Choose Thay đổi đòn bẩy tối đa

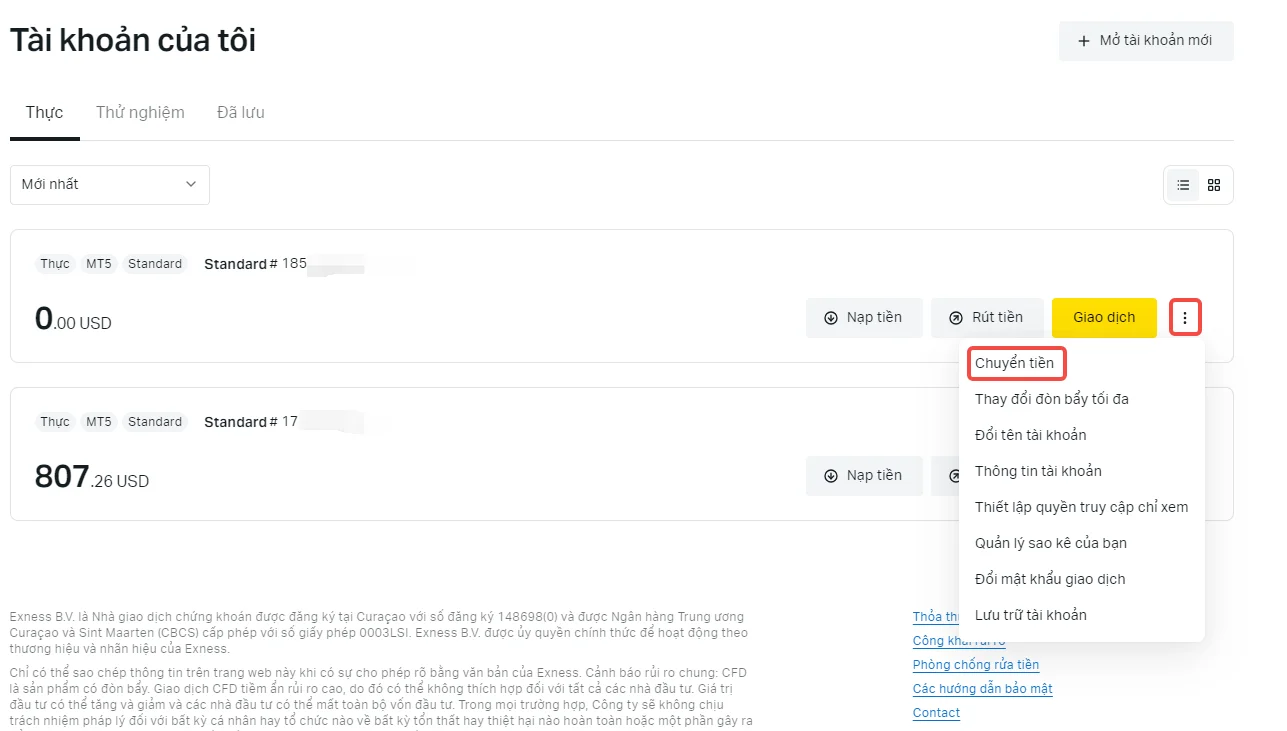(x=1052, y=399)
